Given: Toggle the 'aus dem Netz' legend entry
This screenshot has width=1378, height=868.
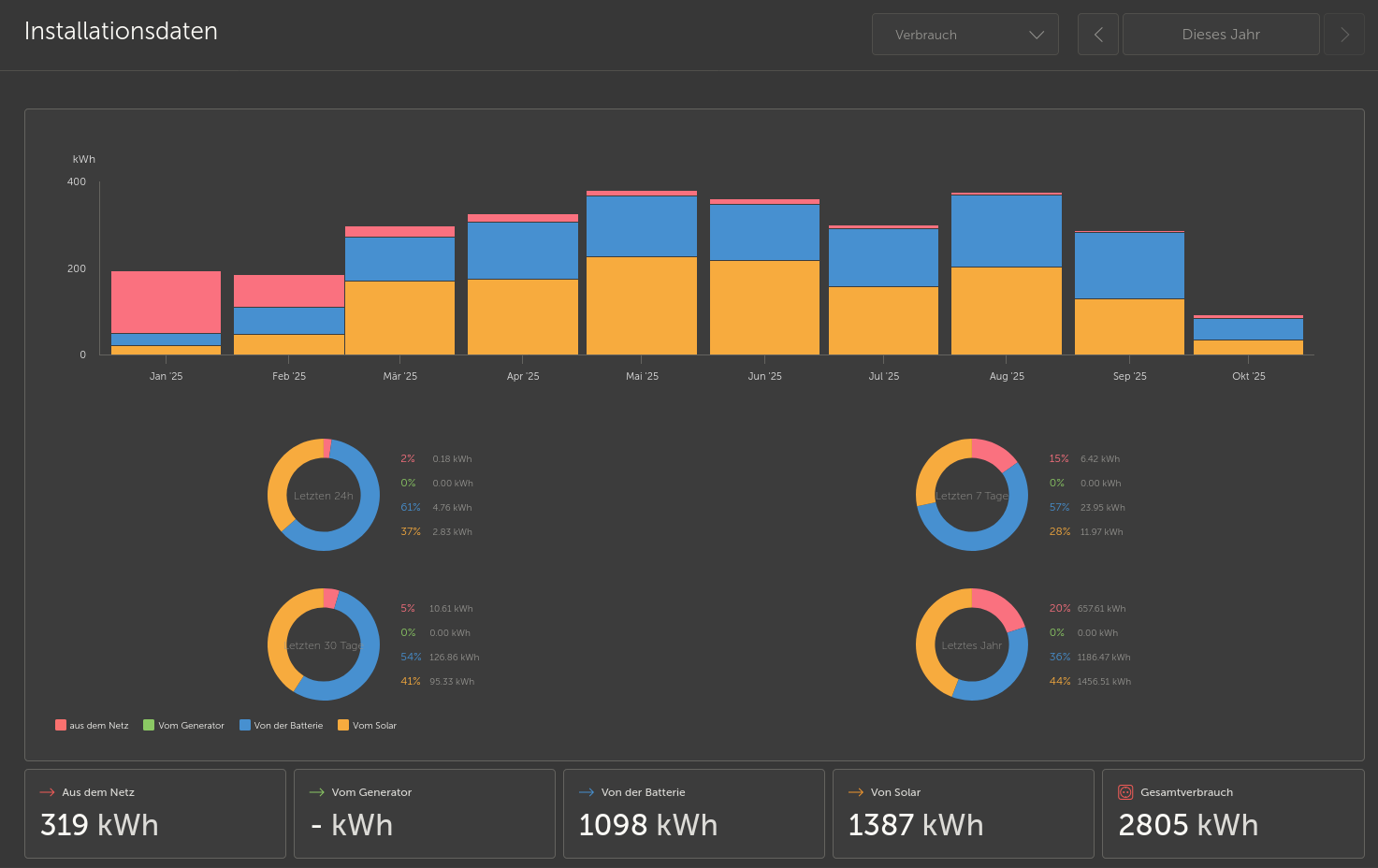Looking at the screenshot, I should click(91, 725).
